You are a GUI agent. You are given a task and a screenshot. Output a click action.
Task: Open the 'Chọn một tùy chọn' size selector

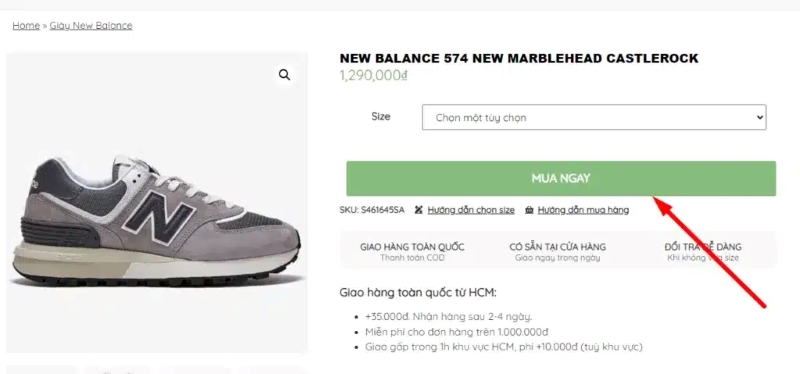[x=594, y=117]
